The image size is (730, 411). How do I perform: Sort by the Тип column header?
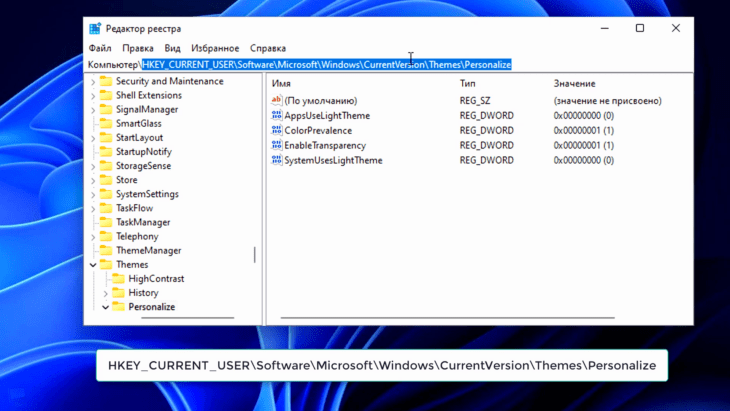[467, 83]
